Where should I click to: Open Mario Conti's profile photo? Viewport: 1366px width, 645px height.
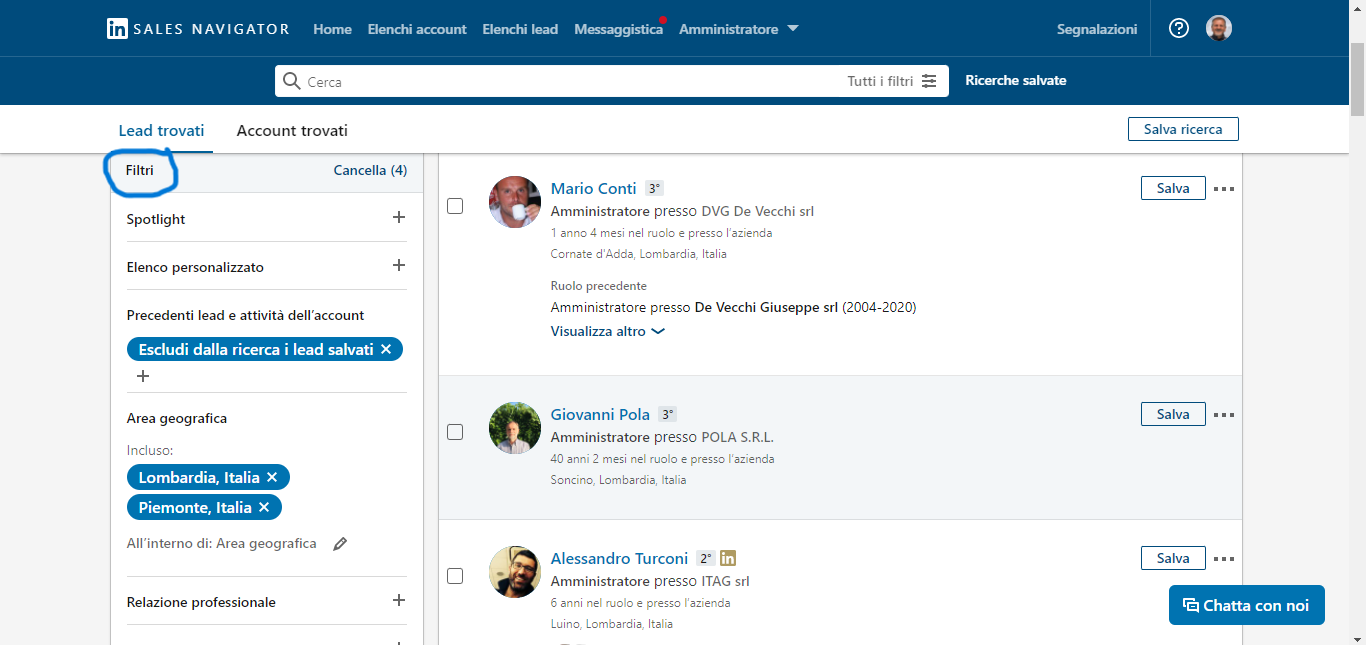(x=515, y=202)
